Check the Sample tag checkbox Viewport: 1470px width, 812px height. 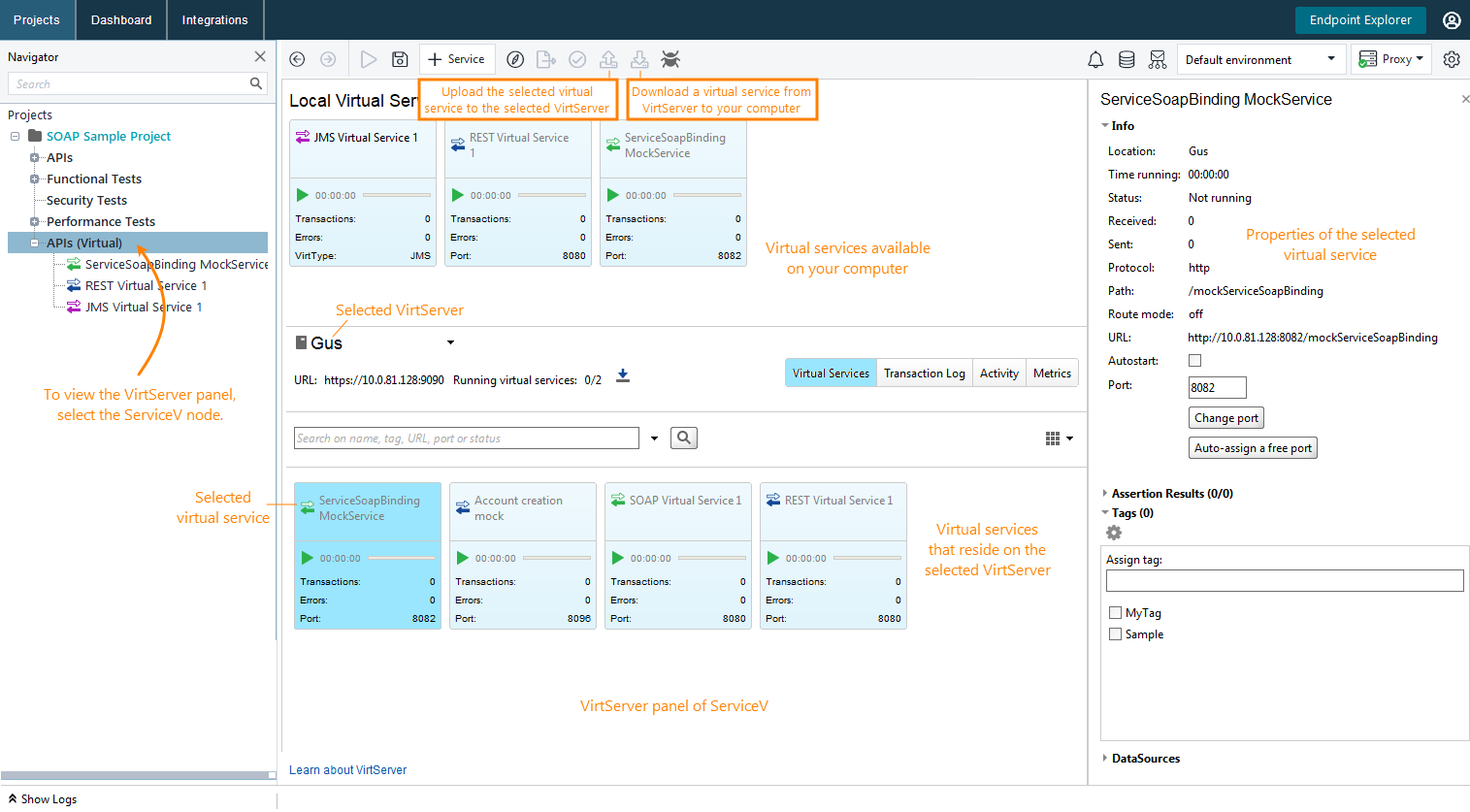tap(1115, 633)
